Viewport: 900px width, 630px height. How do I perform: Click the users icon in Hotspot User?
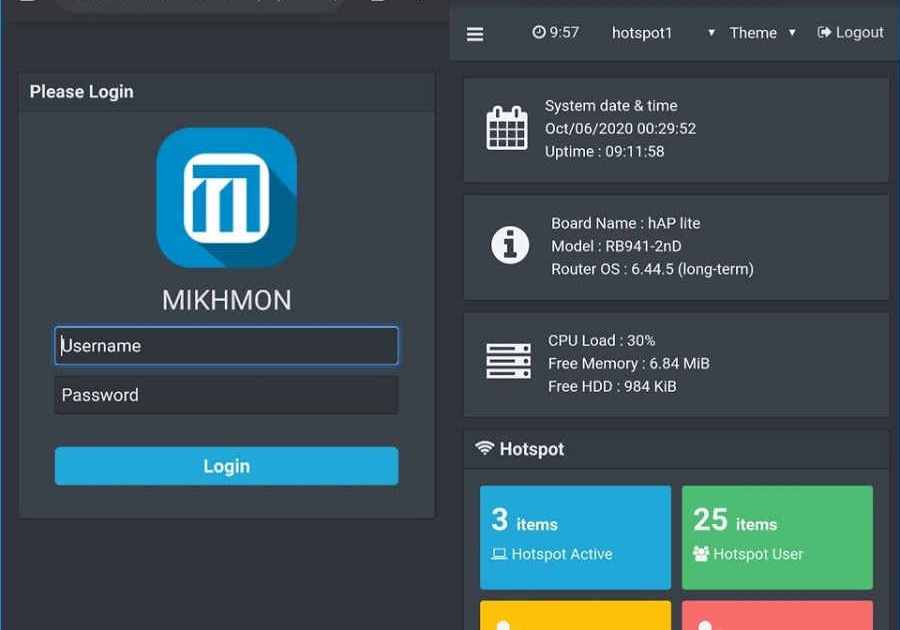tap(701, 554)
